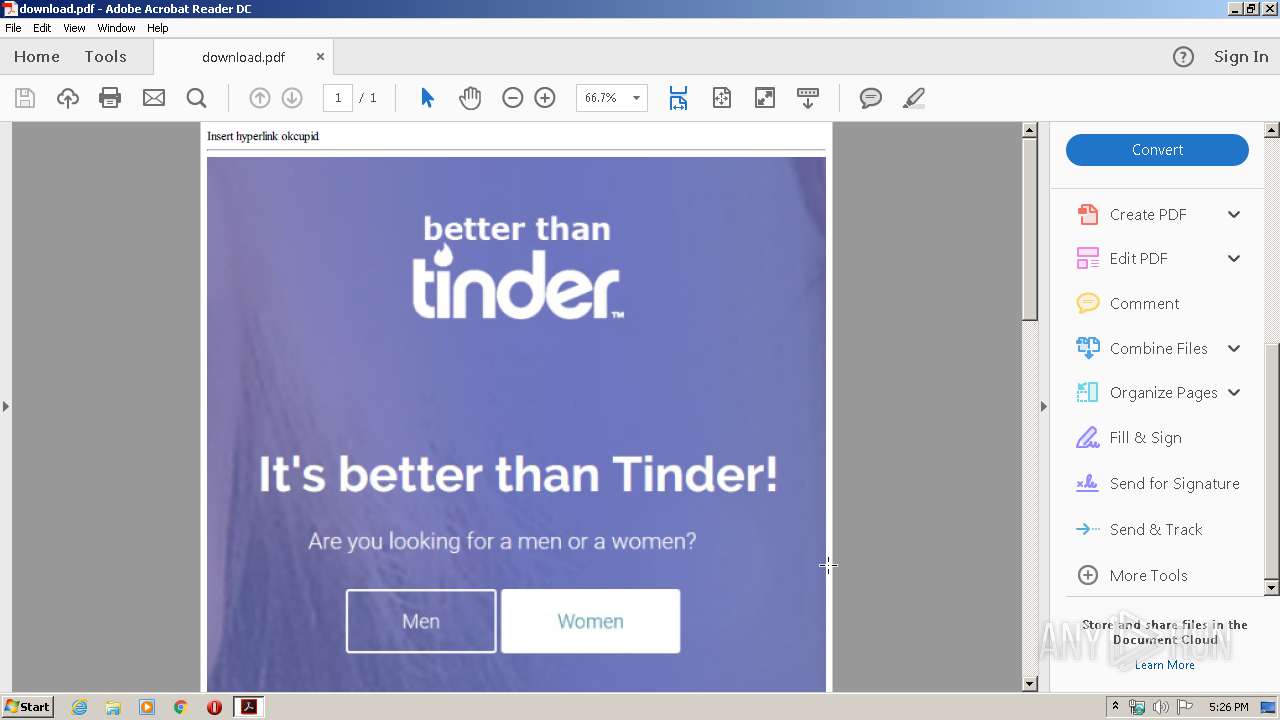Image resolution: width=1280 pixels, height=720 pixels.
Task: Launch Chrome from the taskbar
Action: point(180,707)
